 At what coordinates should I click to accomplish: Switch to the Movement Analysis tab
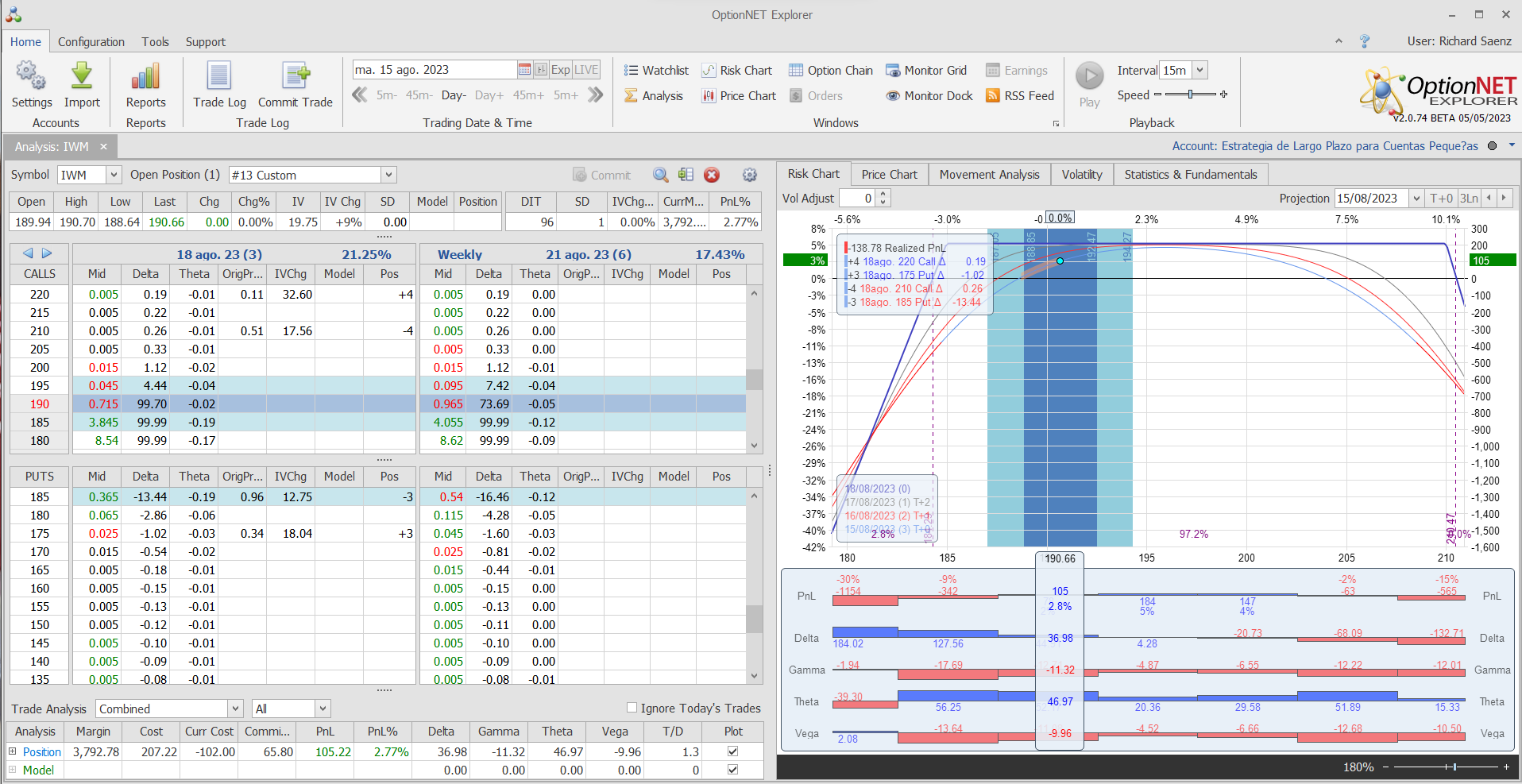click(x=989, y=175)
